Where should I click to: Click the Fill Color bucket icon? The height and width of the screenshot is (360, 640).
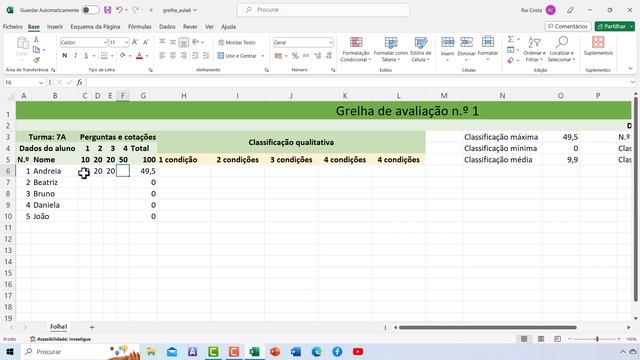pos(122,56)
